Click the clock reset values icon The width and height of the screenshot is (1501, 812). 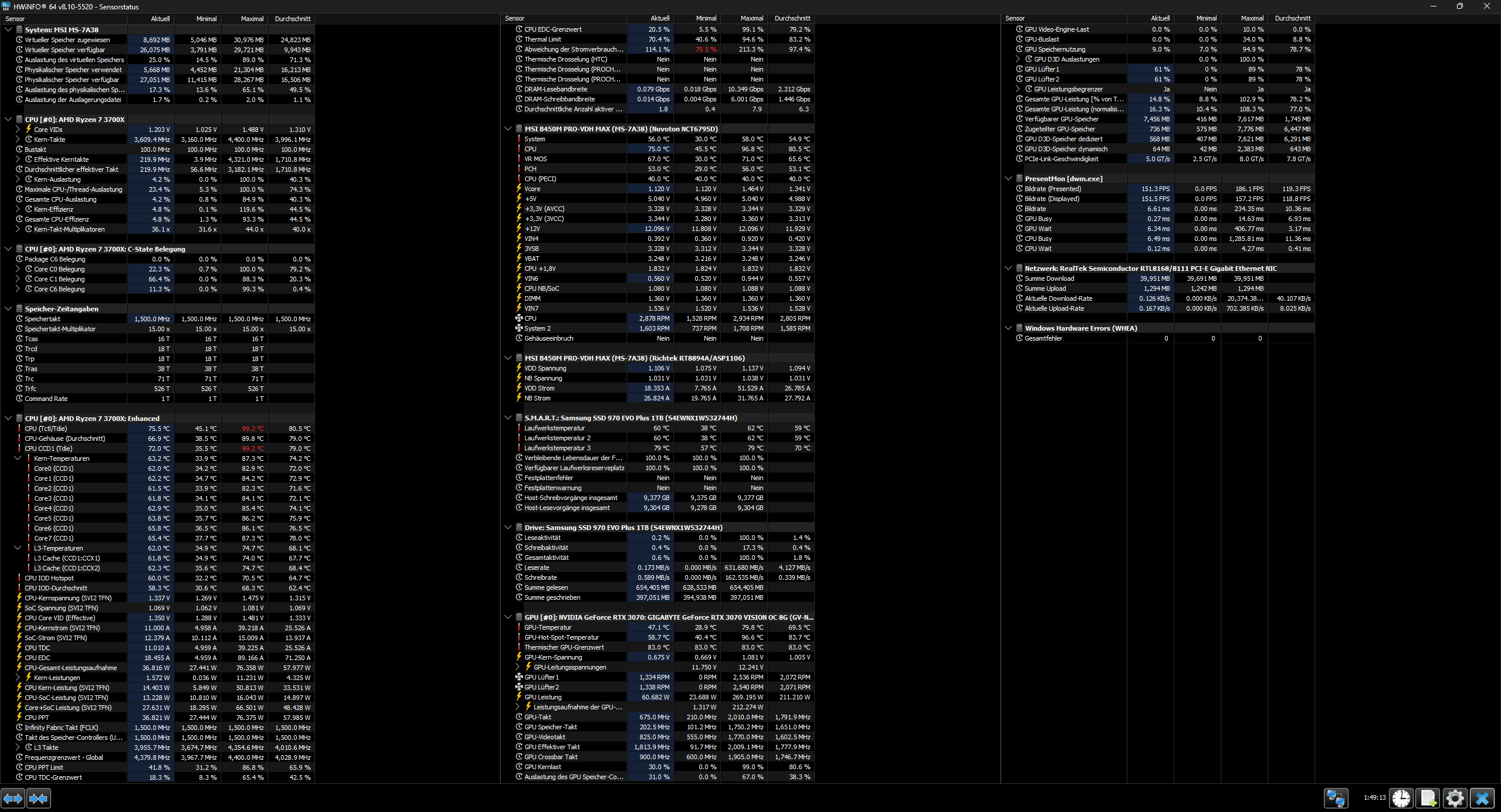[x=1401, y=798]
